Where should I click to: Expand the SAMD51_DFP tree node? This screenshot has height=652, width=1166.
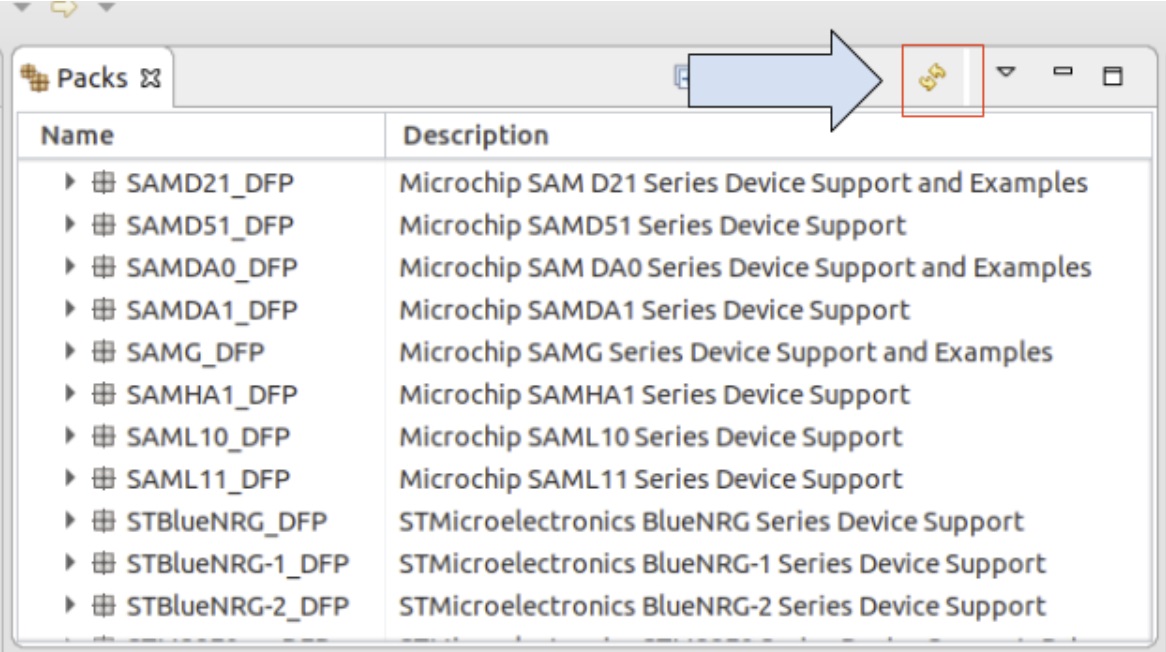[69, 225]
